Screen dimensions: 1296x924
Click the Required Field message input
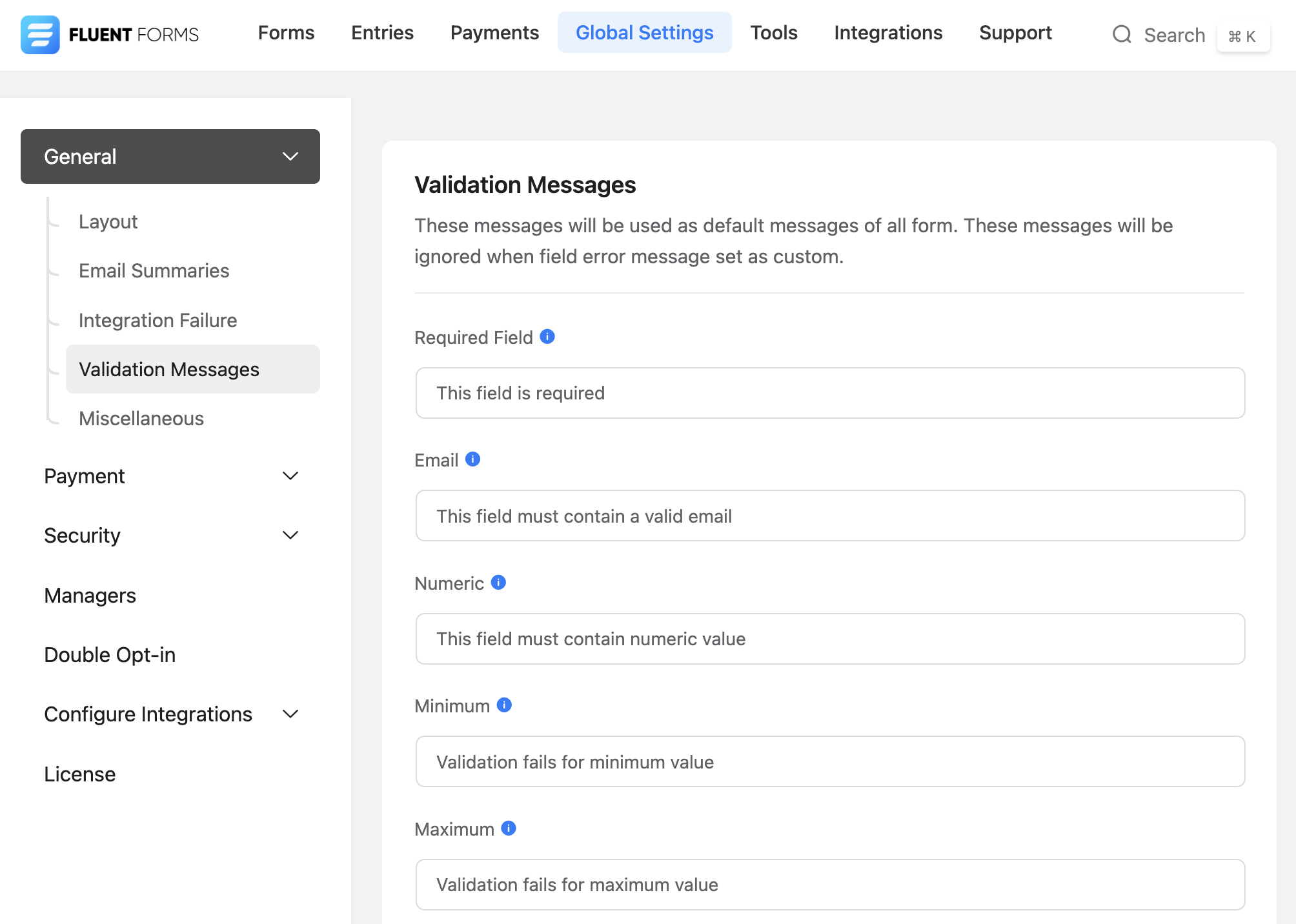830,393
